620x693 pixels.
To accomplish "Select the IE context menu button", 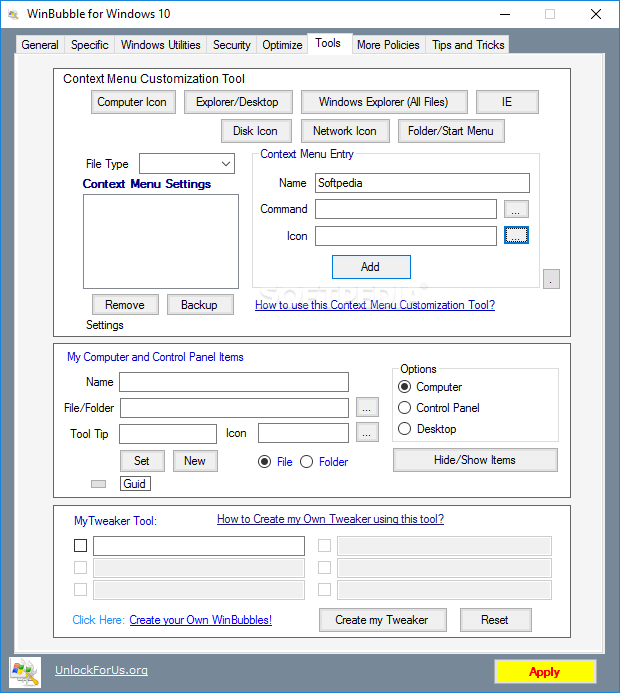I will (507, 102).
